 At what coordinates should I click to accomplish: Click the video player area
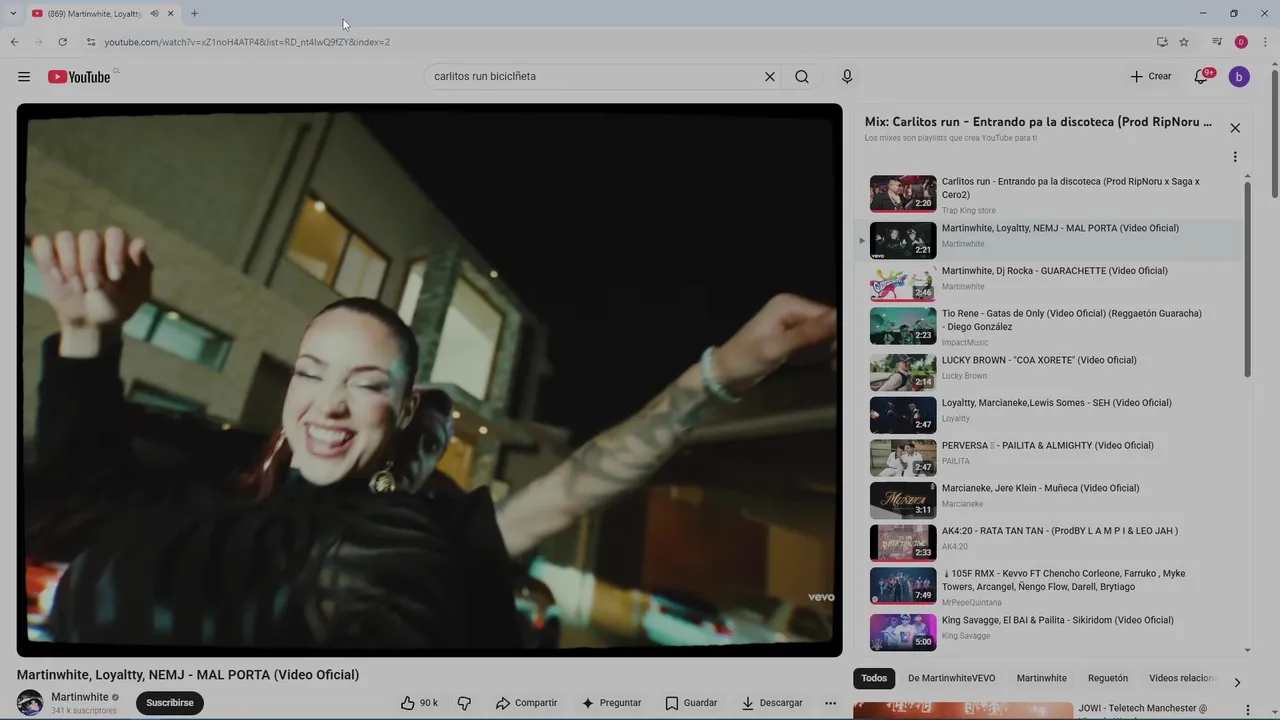pyautogui.click(x=429, y=380)
